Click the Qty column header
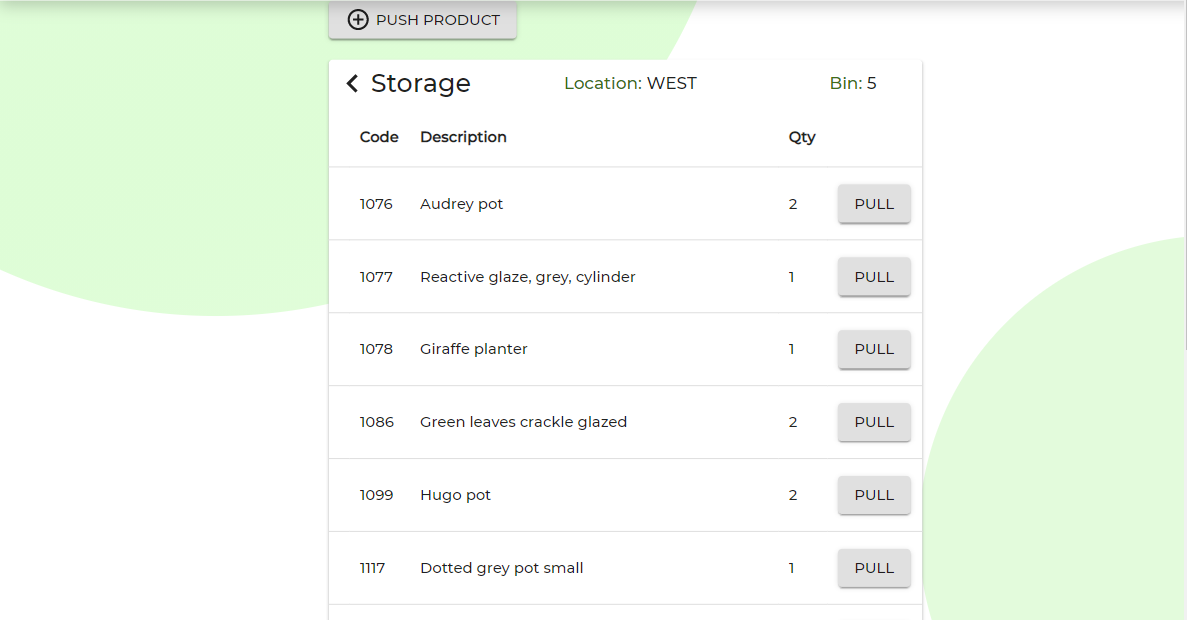1187x620 pixels. 802,137
